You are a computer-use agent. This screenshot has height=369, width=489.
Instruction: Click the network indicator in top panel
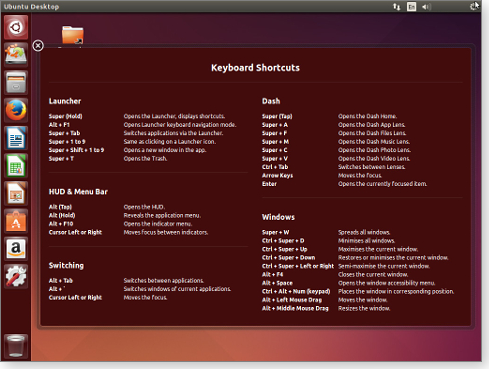point(396,7)
